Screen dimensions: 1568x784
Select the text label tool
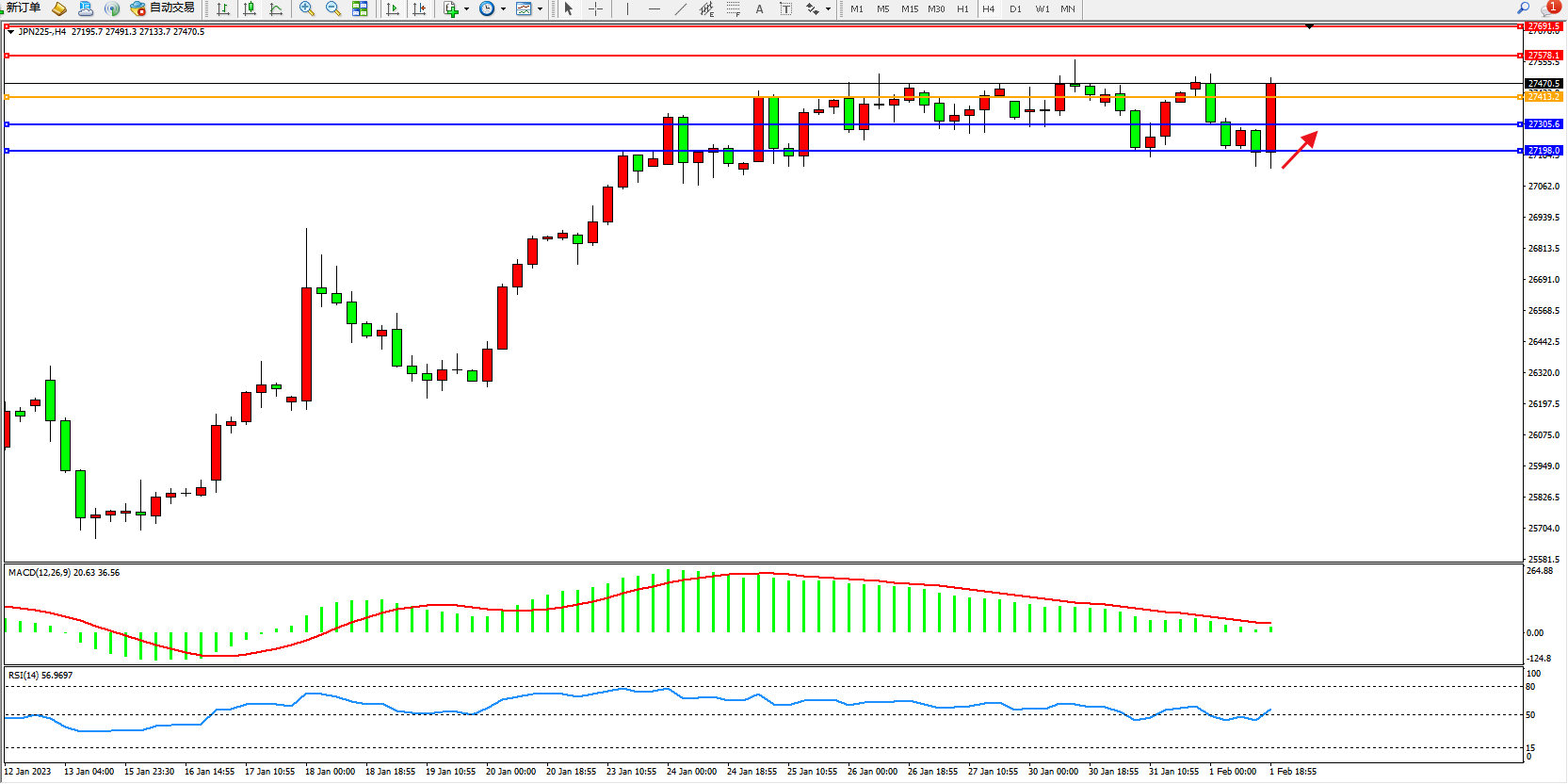click(759, 8)
